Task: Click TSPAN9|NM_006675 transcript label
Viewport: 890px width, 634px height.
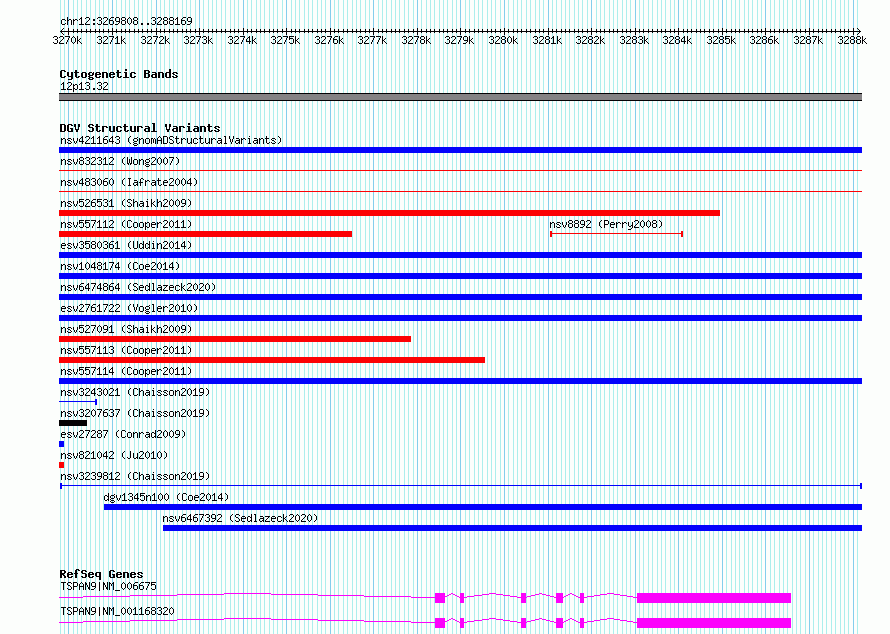Action: [108, 586]
